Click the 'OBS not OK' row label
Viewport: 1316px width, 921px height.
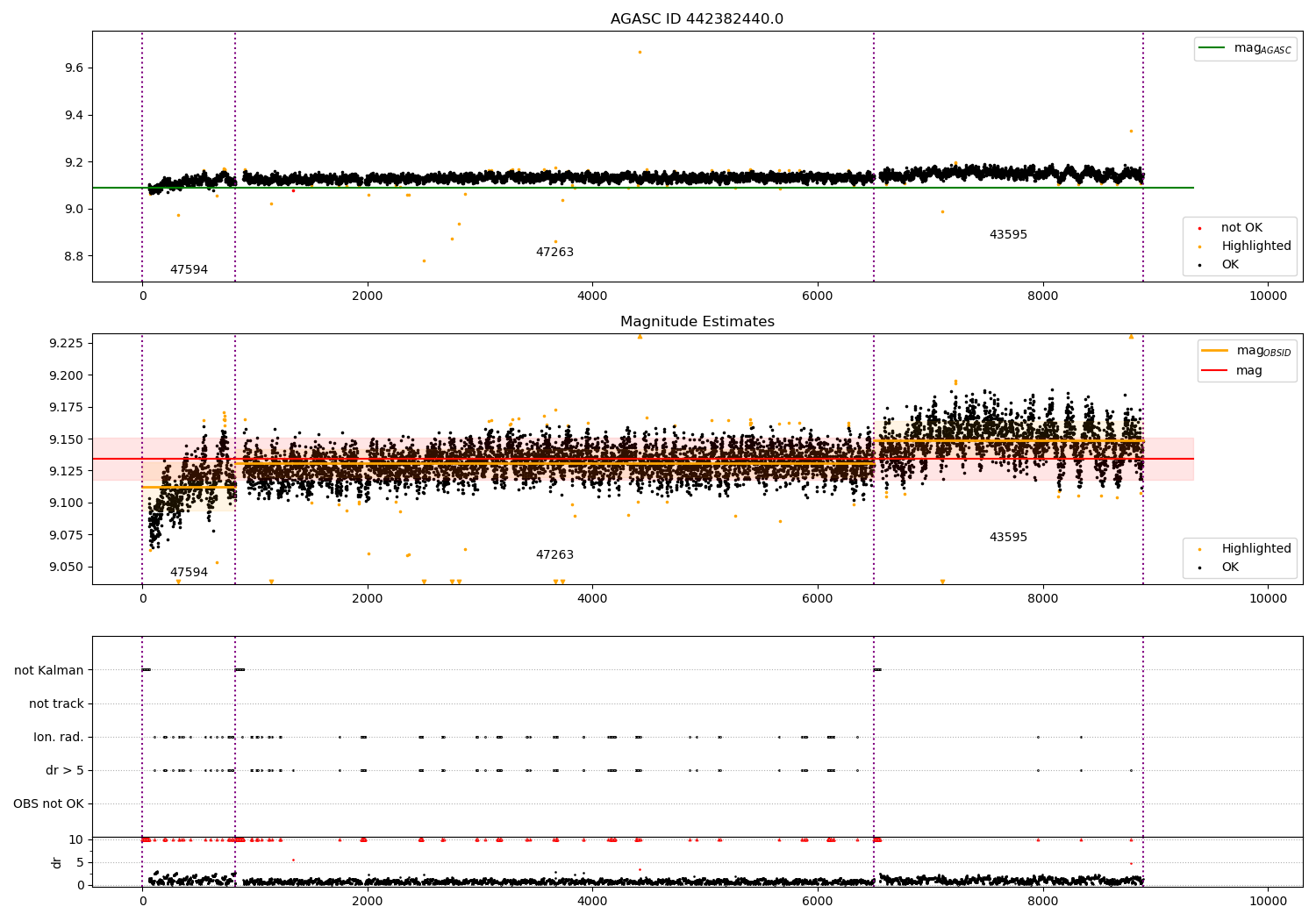click(49, 804)
